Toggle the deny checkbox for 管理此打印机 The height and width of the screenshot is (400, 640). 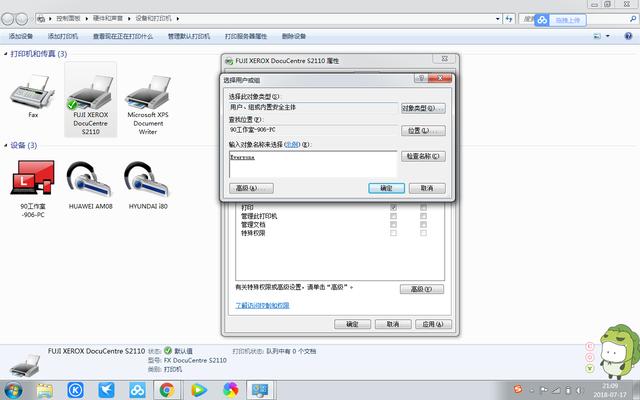(423, 216)
